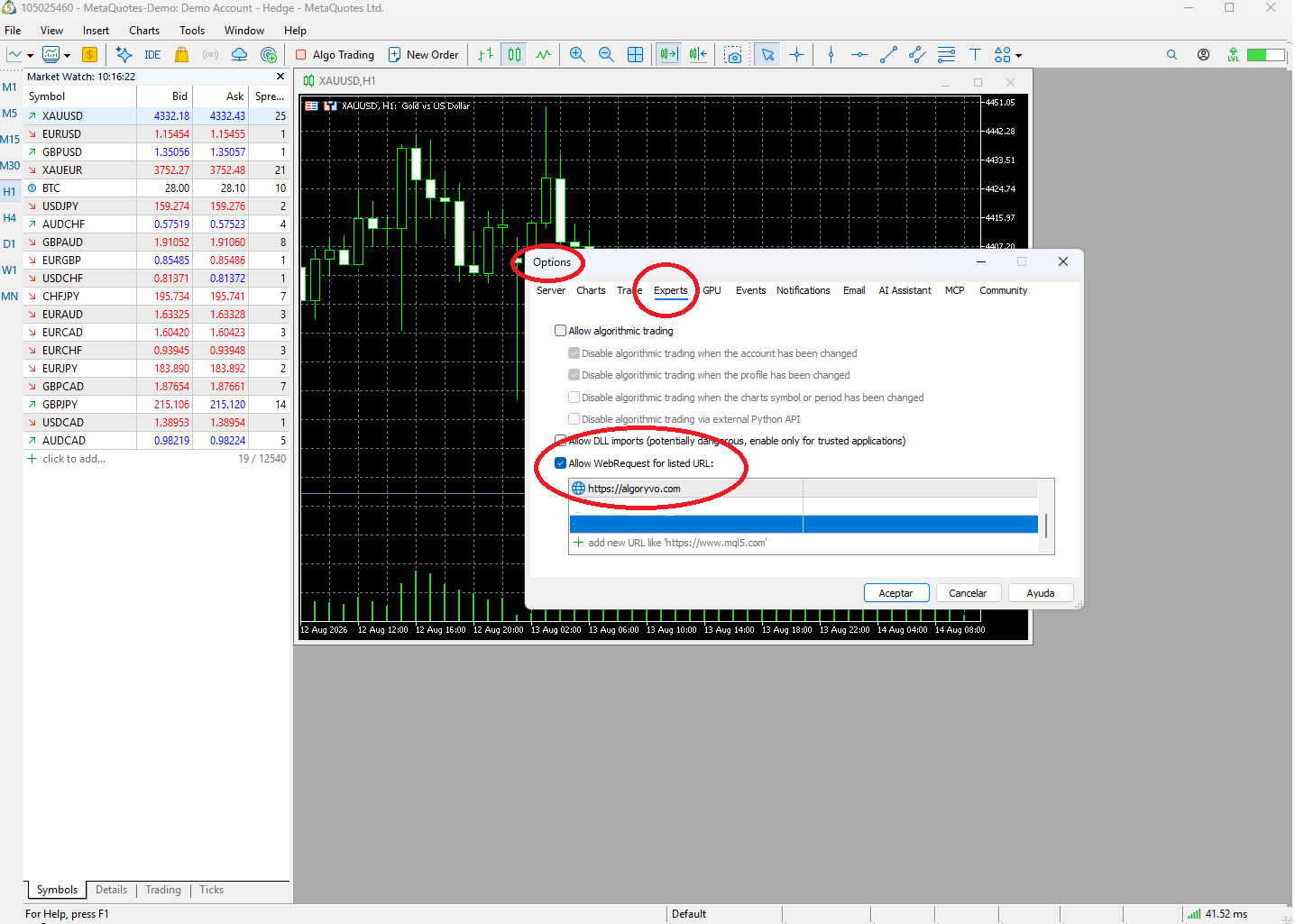Click the Cancelar button
The height and width of the screenshot is (924, 1295).
[968, 593]
